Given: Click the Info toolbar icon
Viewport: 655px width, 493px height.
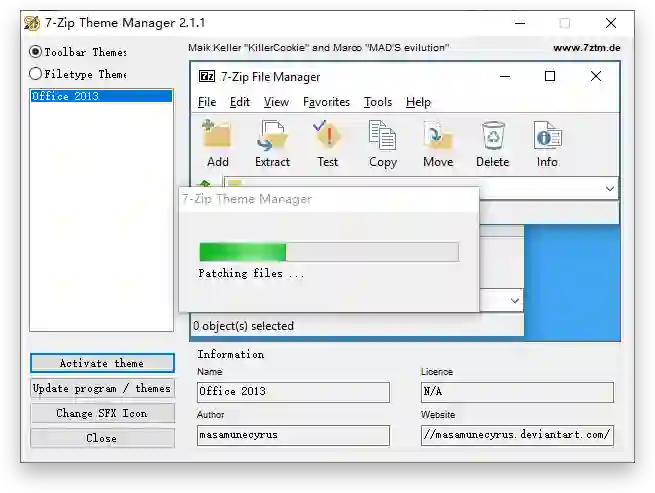Looking at the screenshot, I should [x=548, y=135].
